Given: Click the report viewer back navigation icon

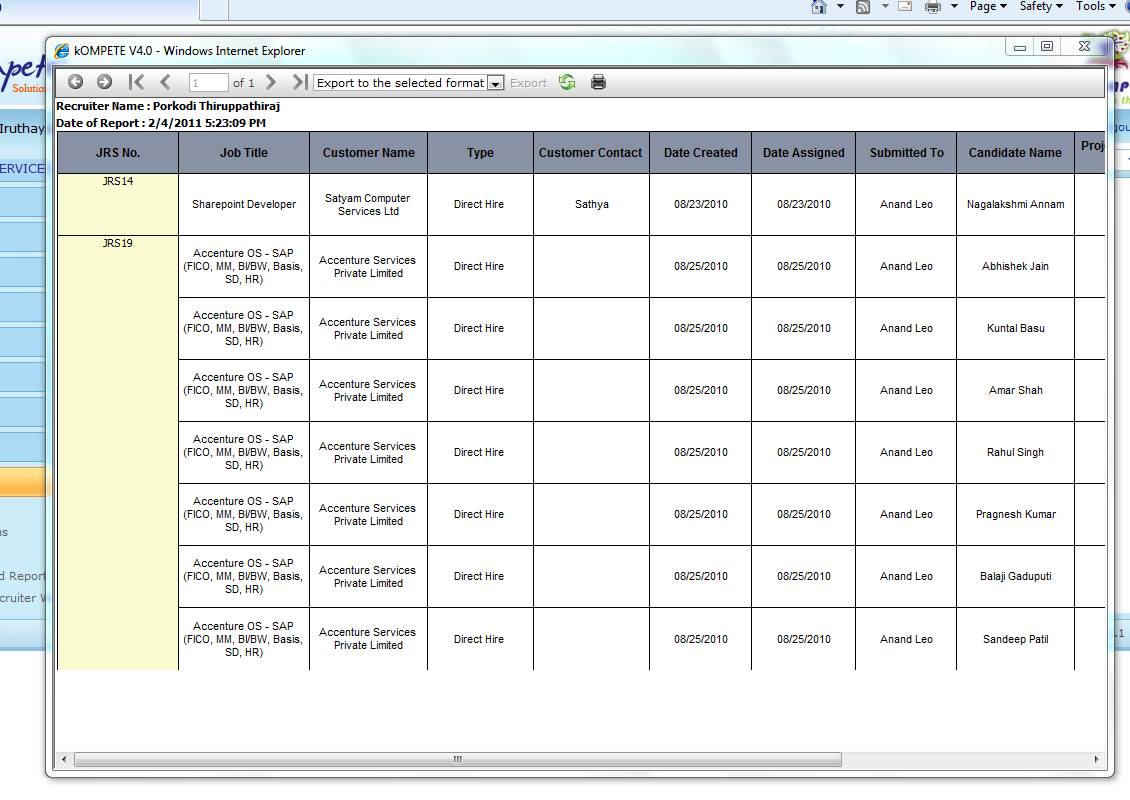Looking at the screenshot, I should click(x=76, y=82).
